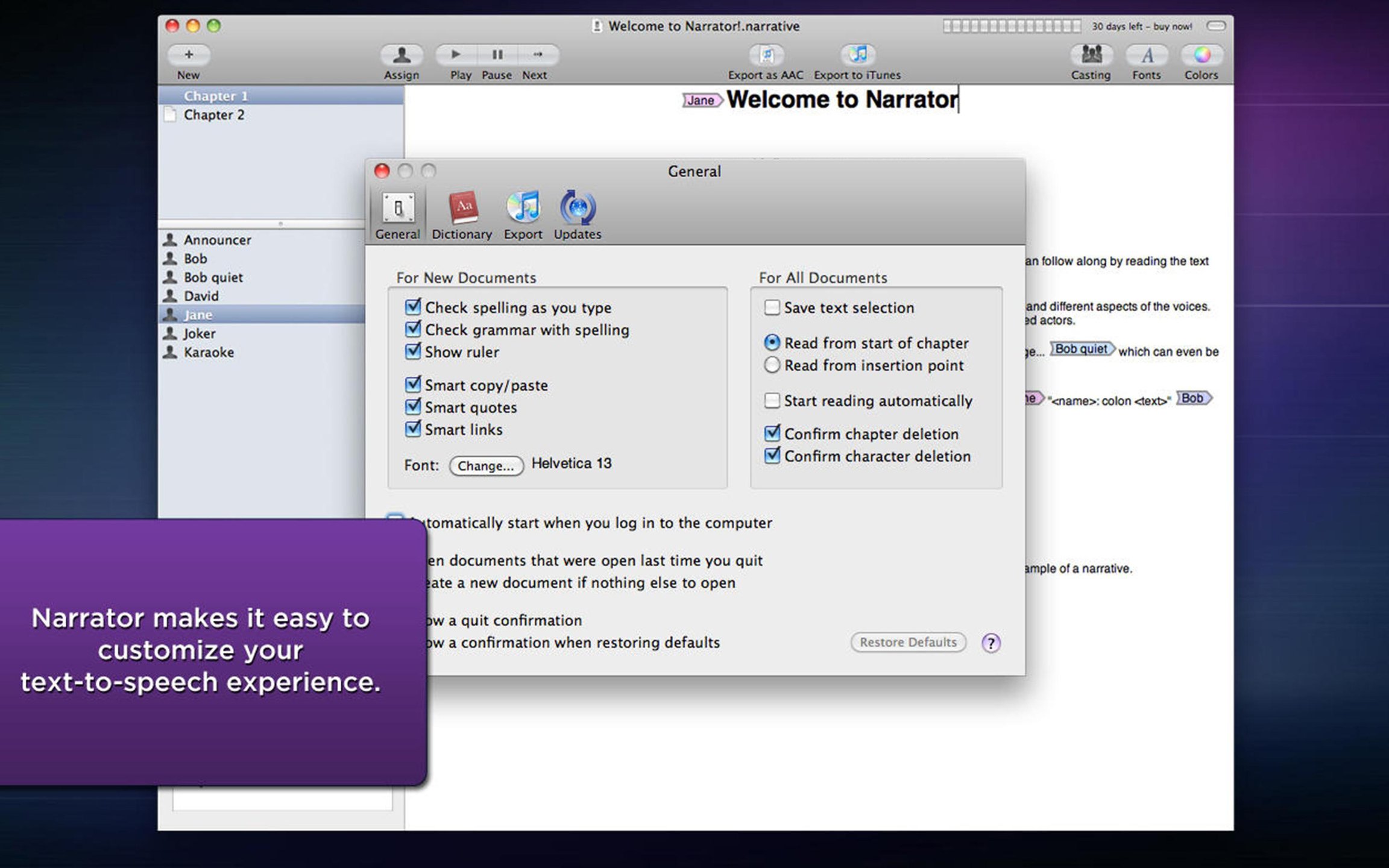Open the Export preferences tab
The width and height of the screenshot is (1389, 868).
pyautogui.click(x=523, y=216)
